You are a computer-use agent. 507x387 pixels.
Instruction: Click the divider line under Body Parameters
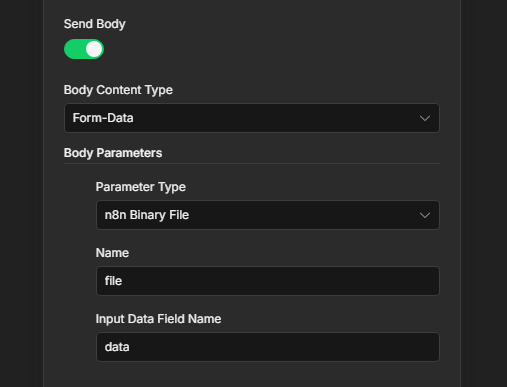[x=252, y=164]
